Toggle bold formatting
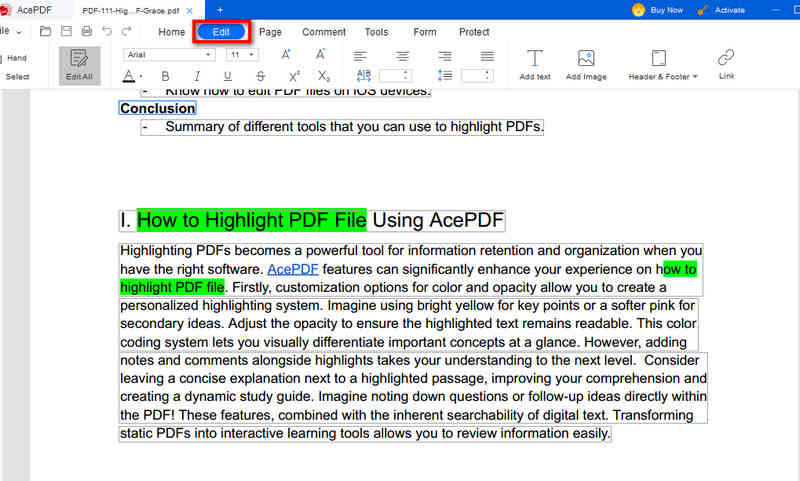The image size is (800, 481). click(x=165, y=76)
